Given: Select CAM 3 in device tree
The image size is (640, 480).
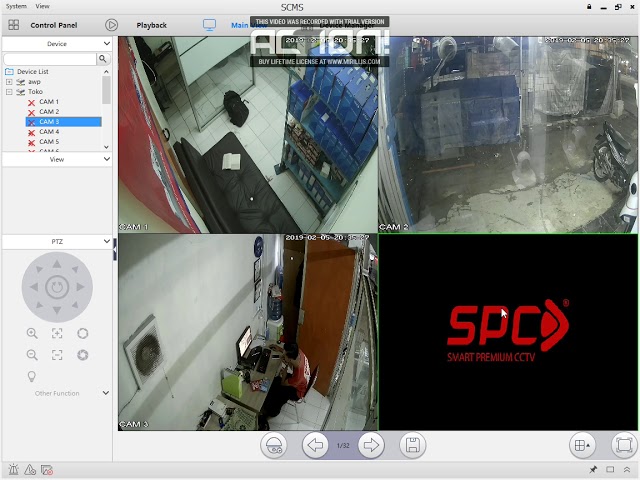Looking at the screenshot, I should coord(63,122).
